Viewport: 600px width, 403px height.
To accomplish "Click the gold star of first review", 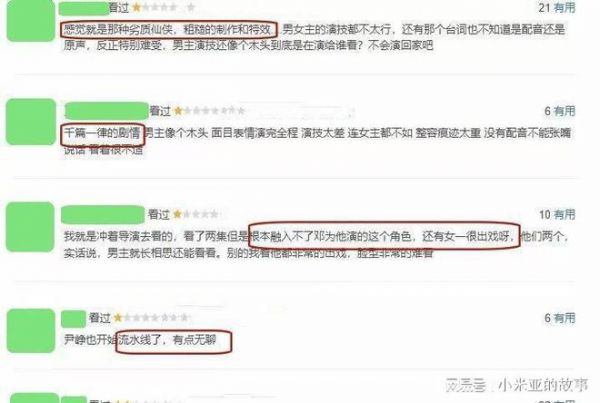I will click(x=137, y=7).
